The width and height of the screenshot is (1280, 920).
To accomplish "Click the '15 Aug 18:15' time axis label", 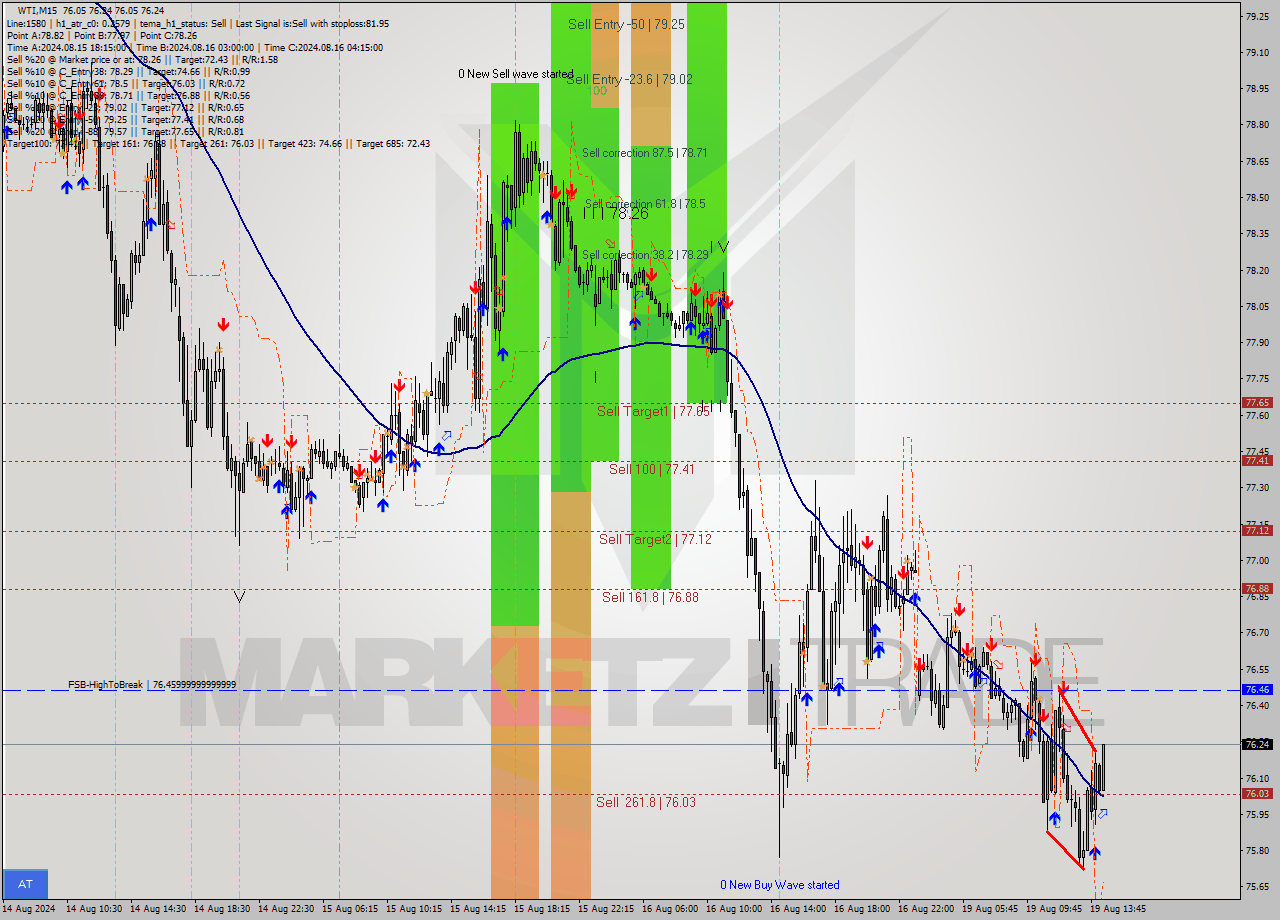I will click(x=542, y=909).
